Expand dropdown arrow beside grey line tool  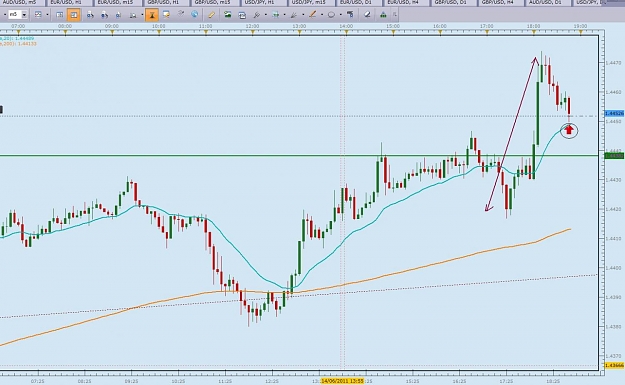pos(303,15)
